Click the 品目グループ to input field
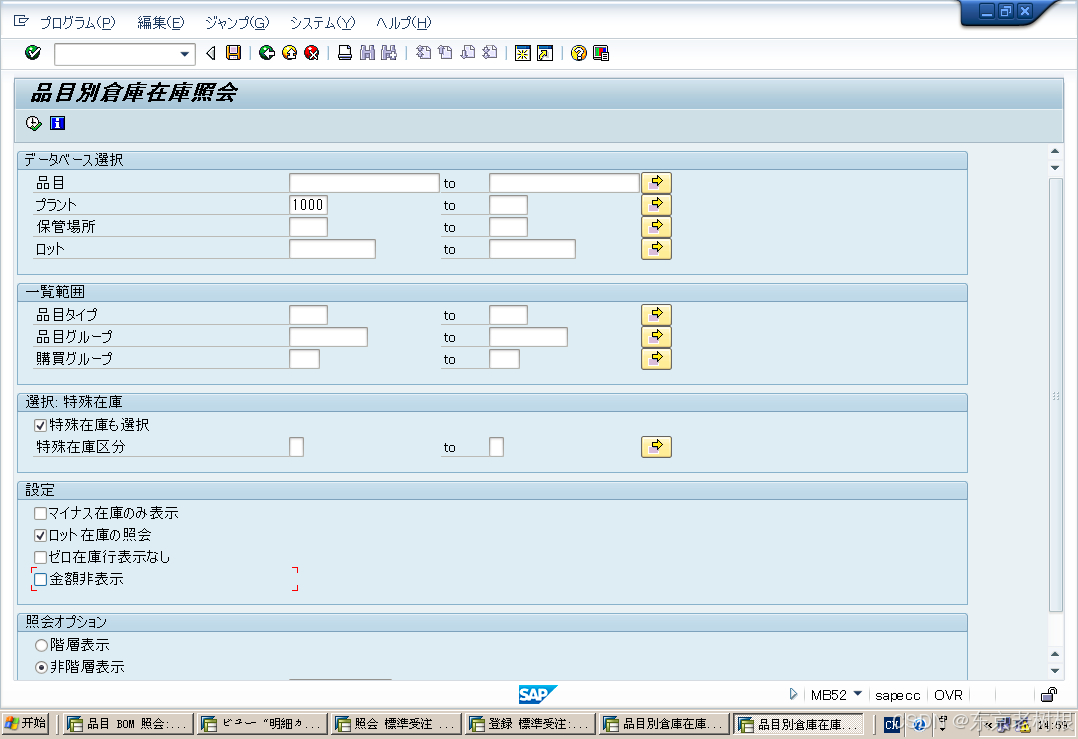This screenshot has height=739, width=1078. tap(528, 337)
